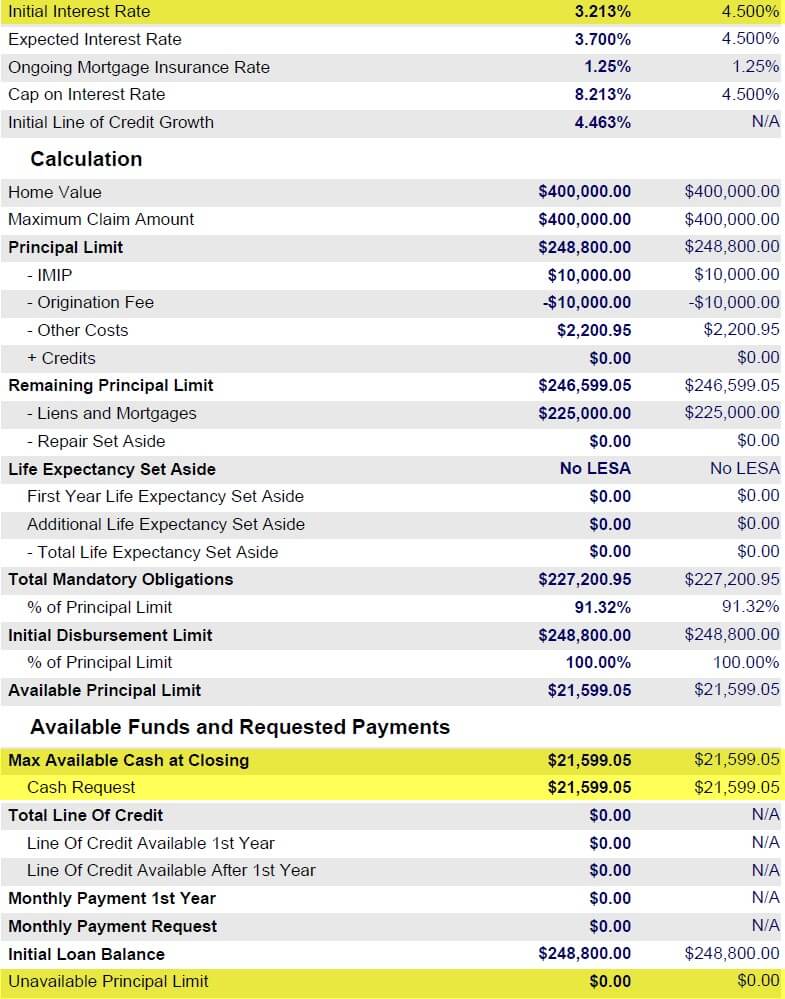Image resolution: width=785 pixels, height=999 pixels.
Task: Click the "Initial Interest Rate" row label
Action: [x=79, y=11]
